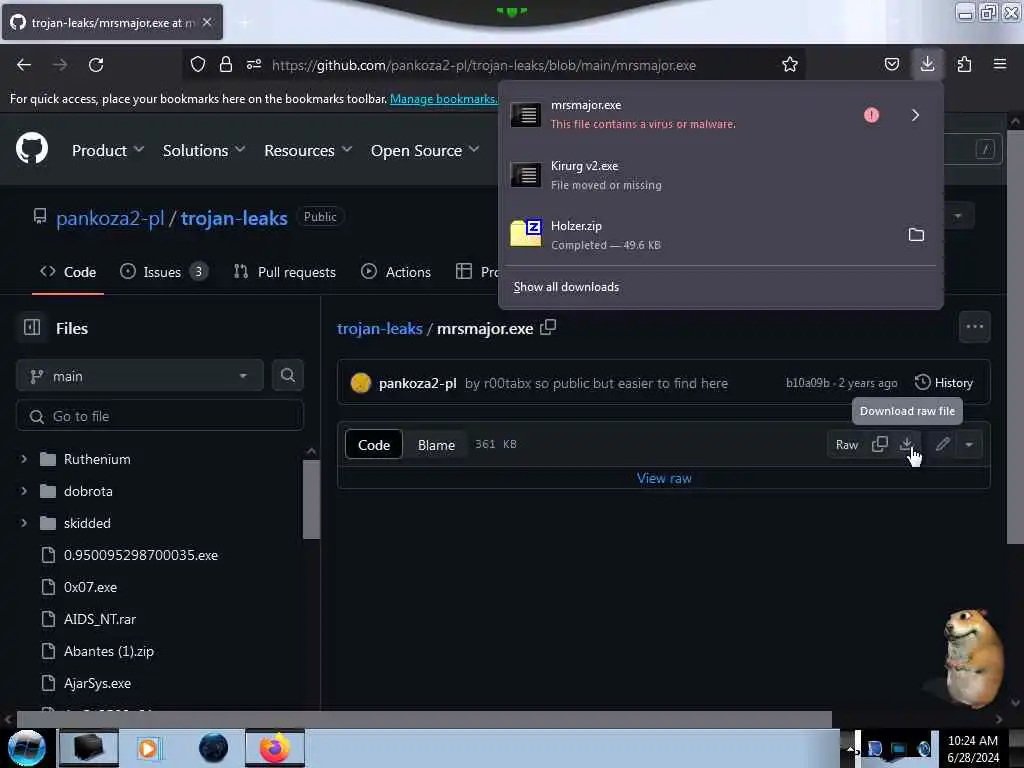This screenshot has width=1024, height=768.
Task: Open the Resources menu
Action: 308,150
